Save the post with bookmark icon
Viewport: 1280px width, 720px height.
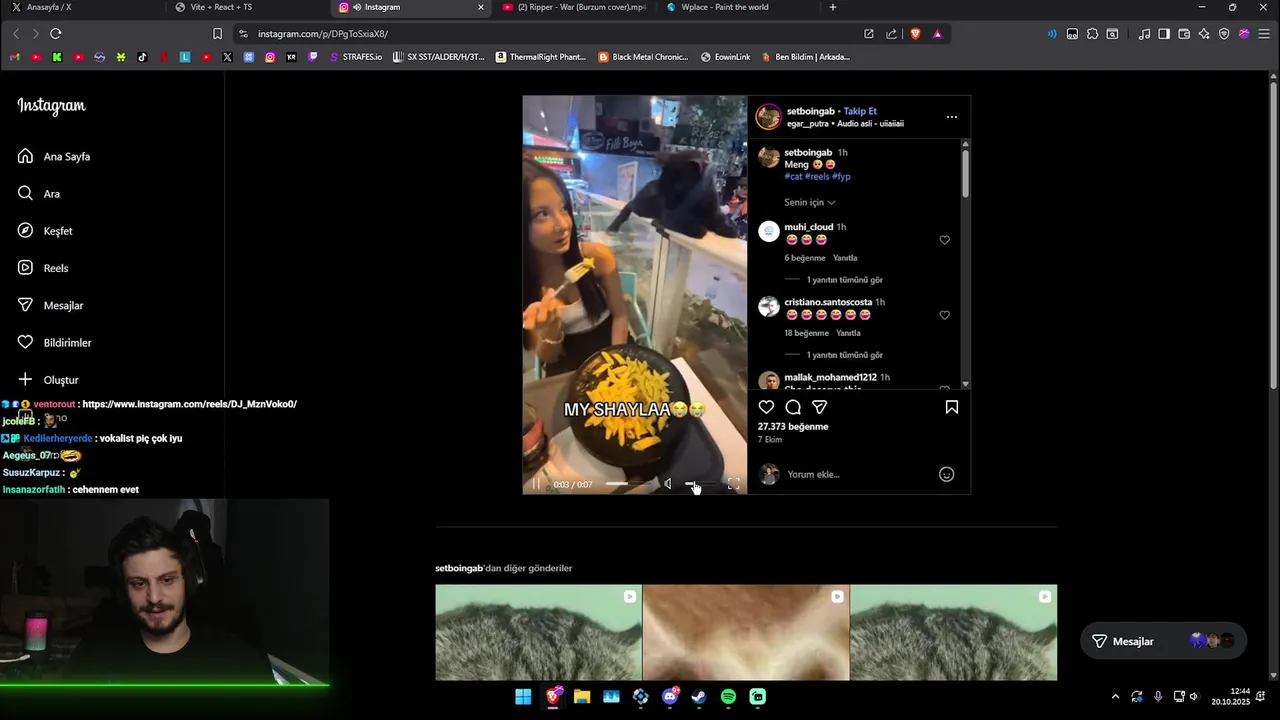pyautogui.click(x=952, y=407)
